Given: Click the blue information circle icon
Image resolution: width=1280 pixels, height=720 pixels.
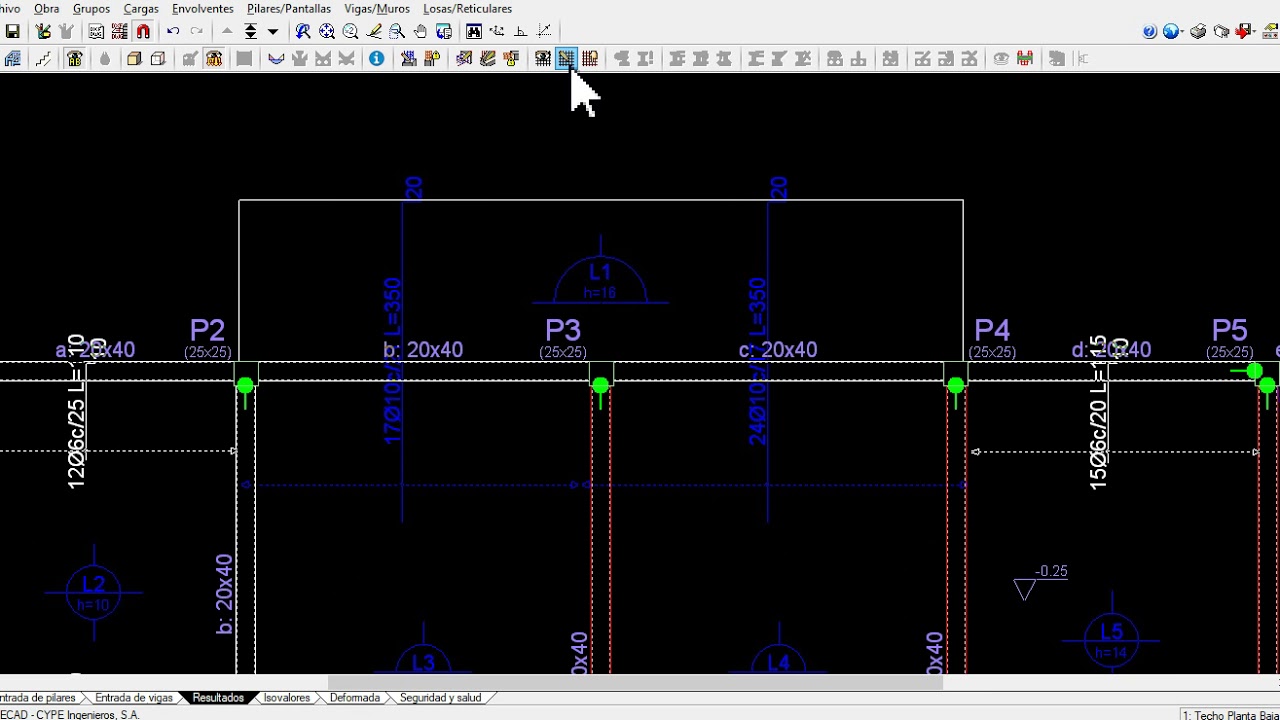Looking at the screenshot, I should coord(377,59).
